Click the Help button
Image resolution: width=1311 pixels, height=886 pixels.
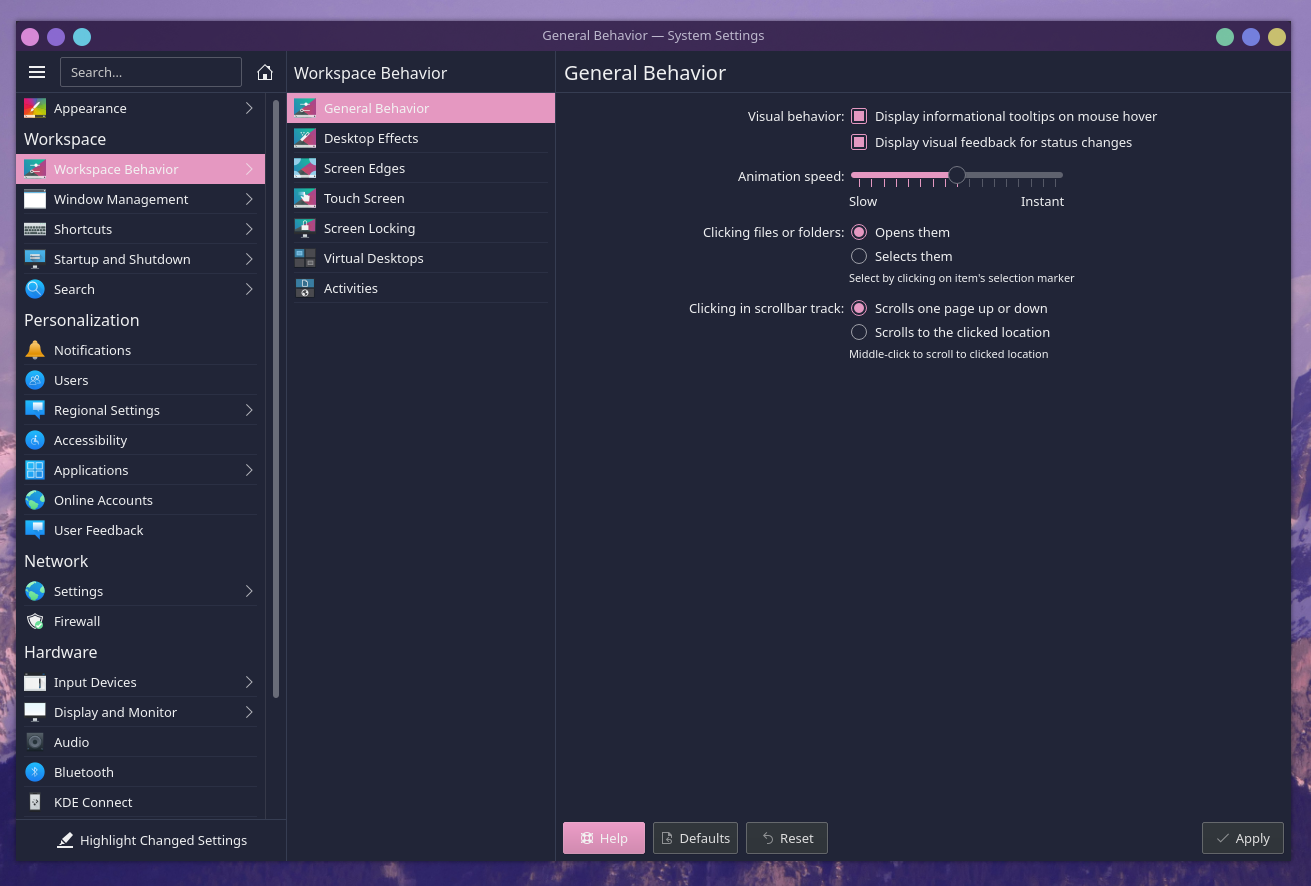(x=604, y=838)
